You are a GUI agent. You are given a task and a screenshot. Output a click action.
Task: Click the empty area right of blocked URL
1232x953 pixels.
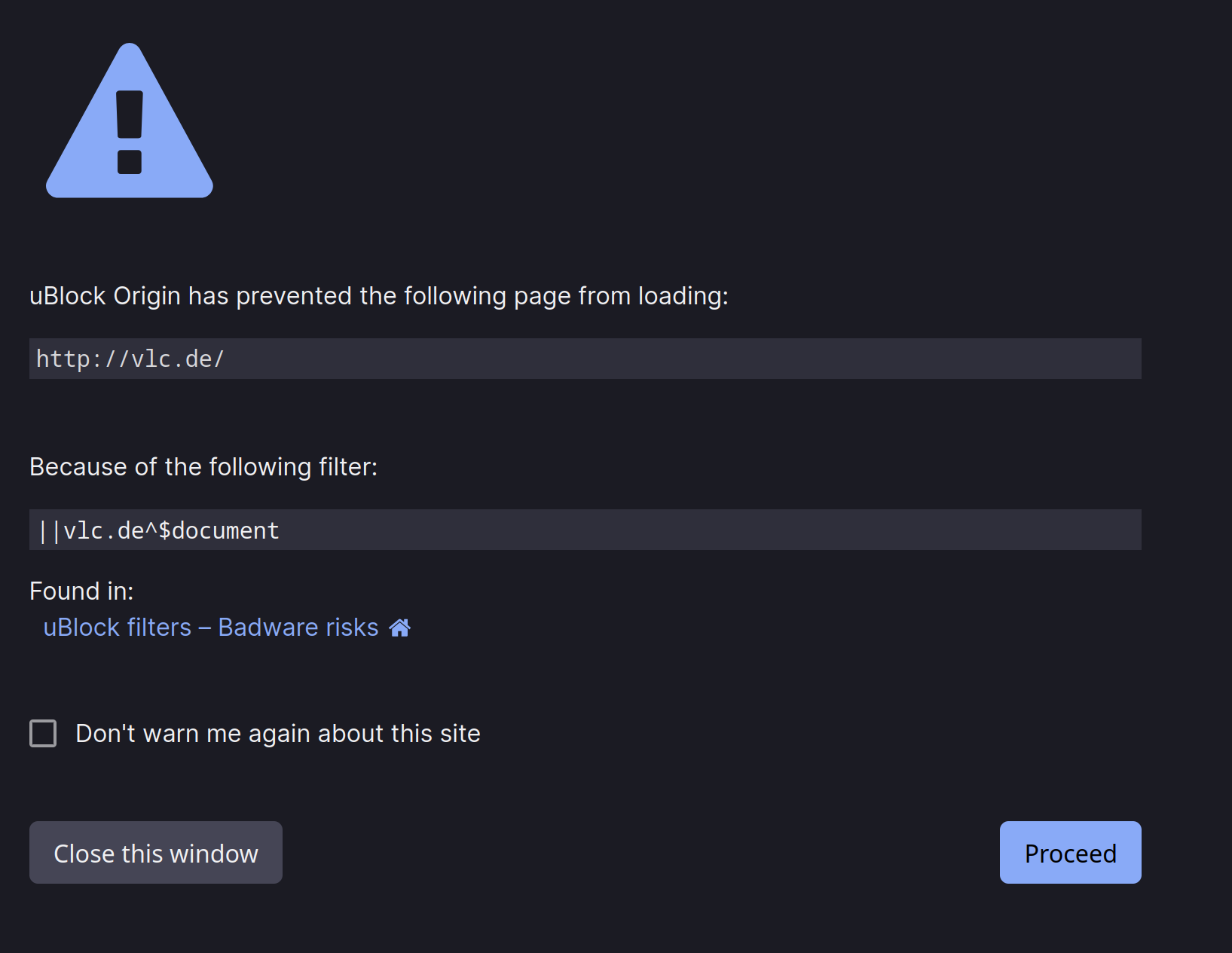[682, 359]
